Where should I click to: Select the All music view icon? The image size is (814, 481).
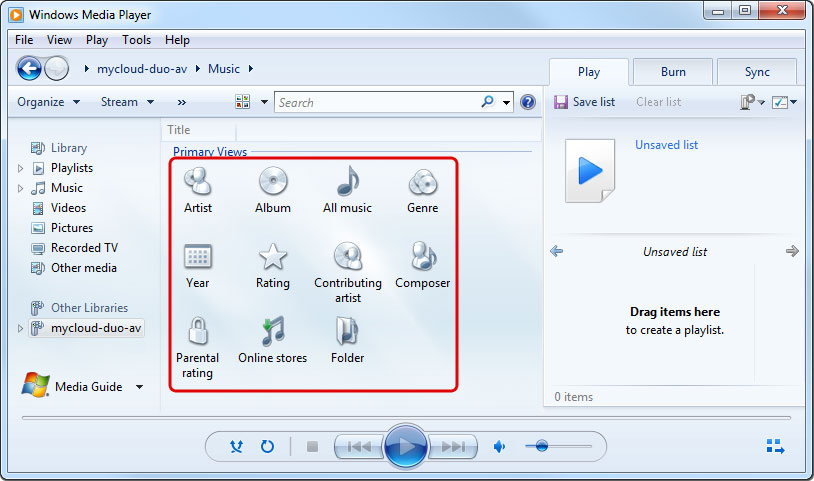coord(347,182)
